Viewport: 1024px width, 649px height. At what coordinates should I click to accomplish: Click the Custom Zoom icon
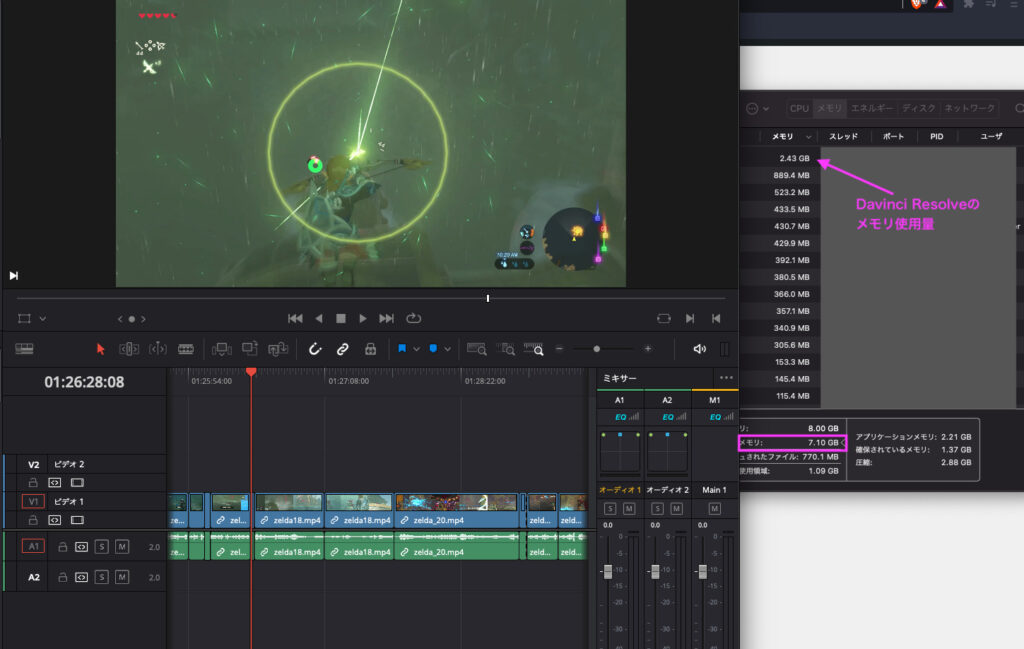534,349
